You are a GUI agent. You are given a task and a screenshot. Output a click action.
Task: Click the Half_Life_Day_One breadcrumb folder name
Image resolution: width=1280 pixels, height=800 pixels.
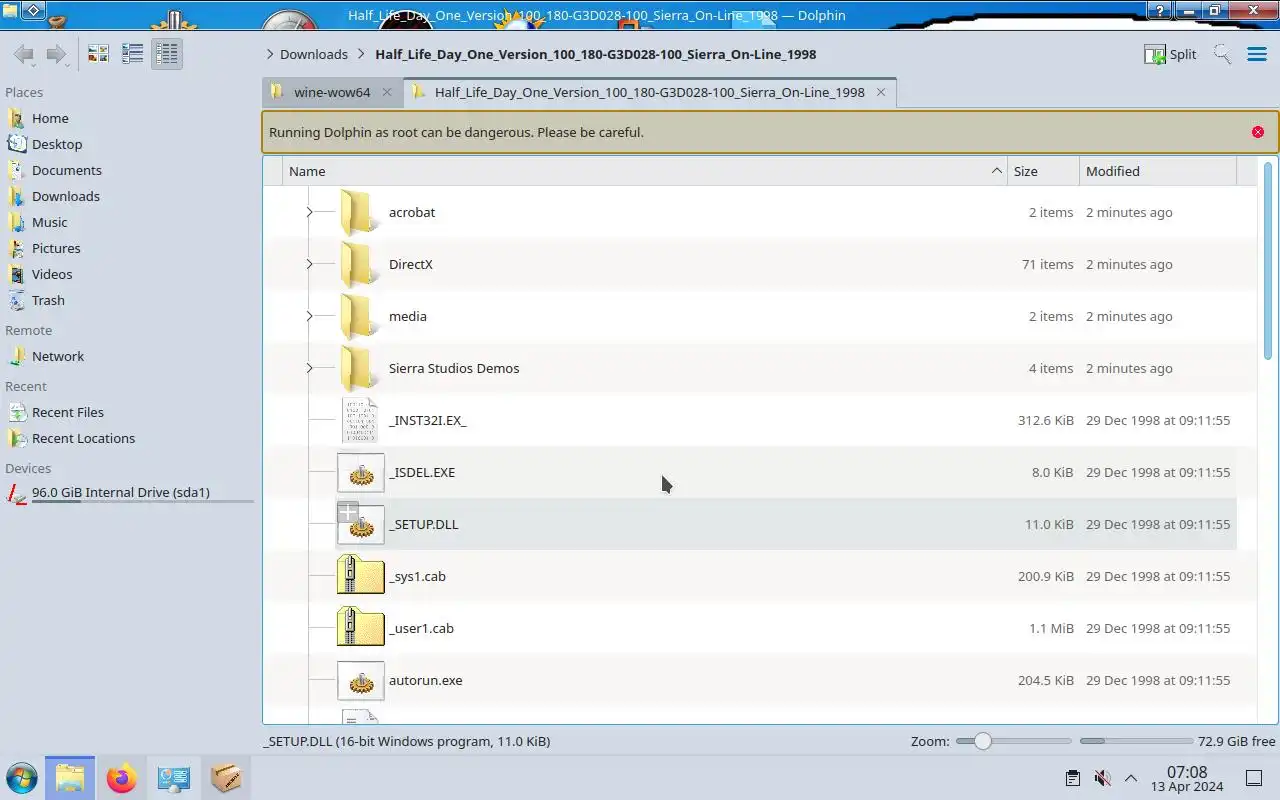(596, 54)
